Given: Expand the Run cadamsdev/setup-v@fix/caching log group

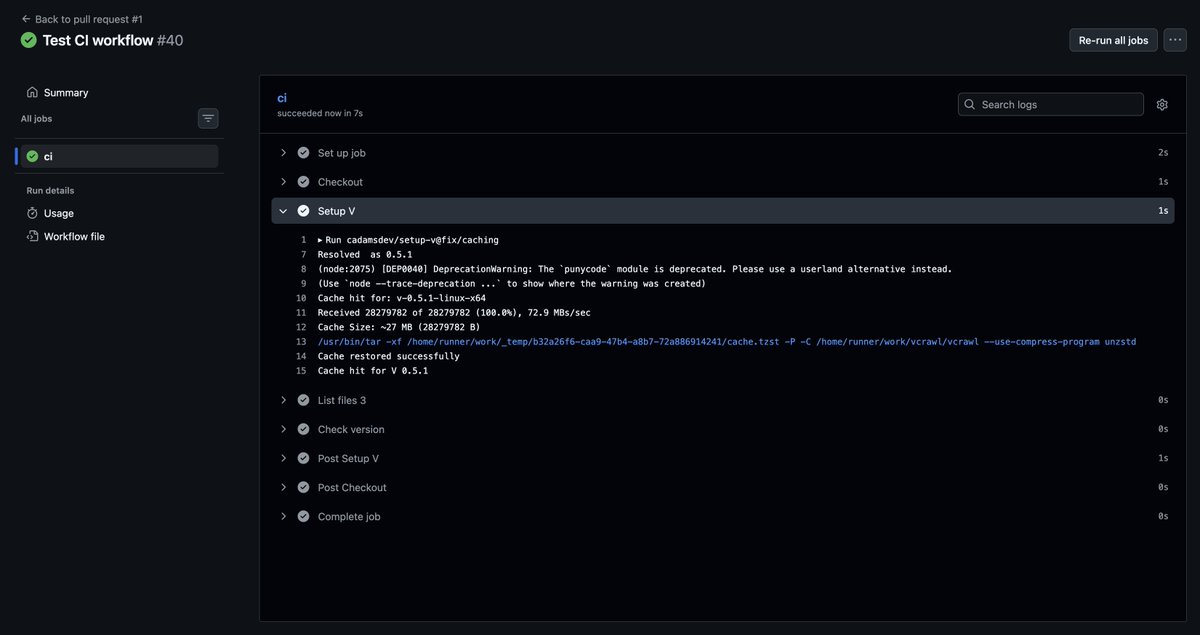Looking at the screenshot, I should pyautogui.click(x=408, y=240).
